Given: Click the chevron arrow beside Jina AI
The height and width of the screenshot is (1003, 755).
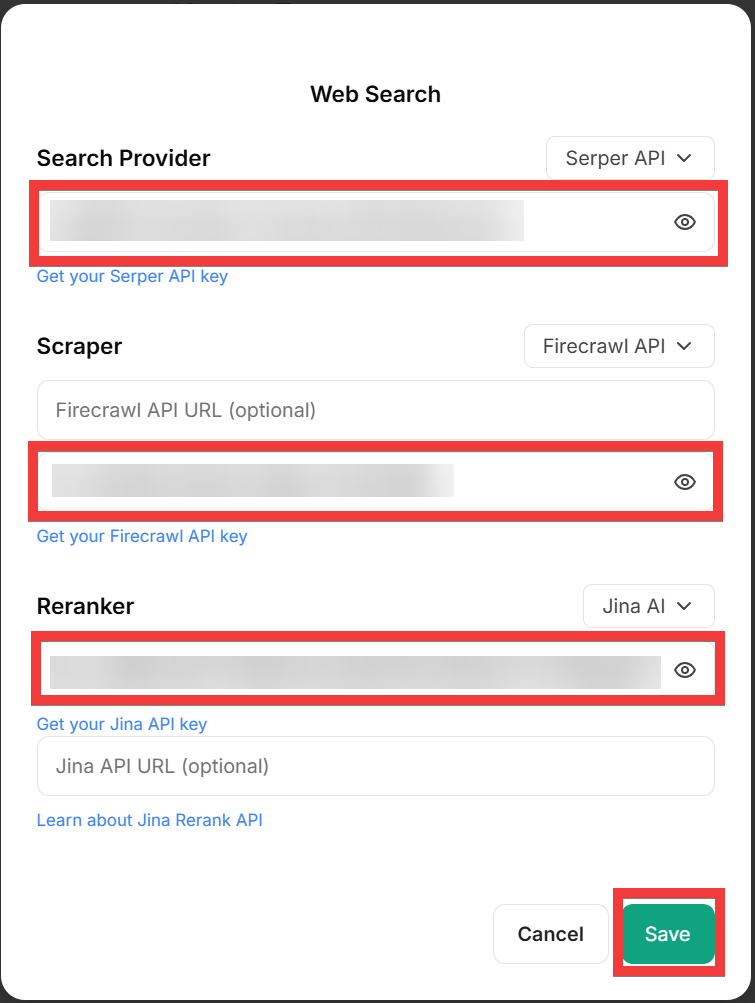Looking at the screenshot, I should pyautogui.click(x=685, y=606).
